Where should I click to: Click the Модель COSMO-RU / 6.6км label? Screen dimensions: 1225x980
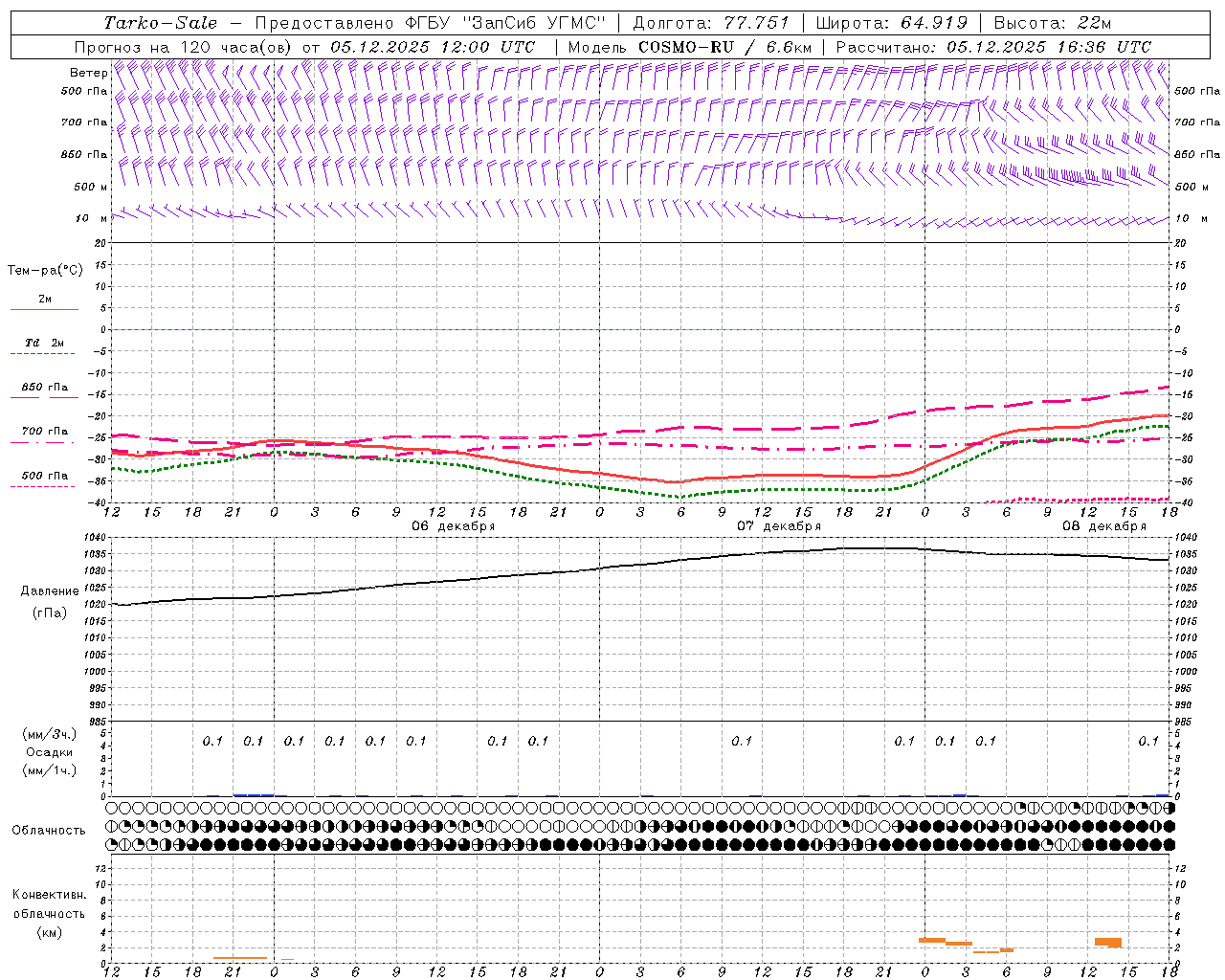pyautogui.click(x=690, y=47)
